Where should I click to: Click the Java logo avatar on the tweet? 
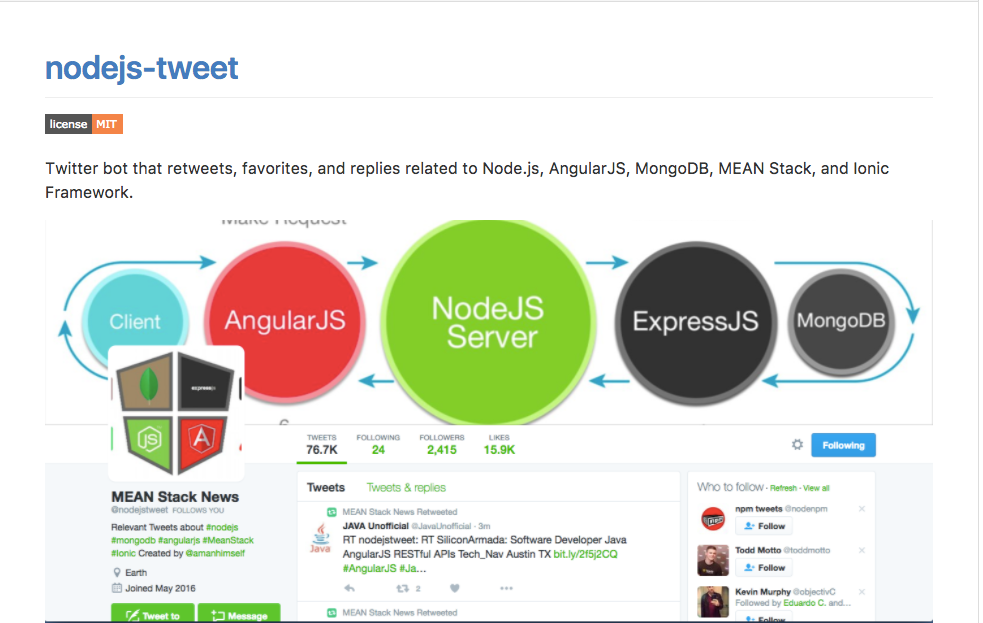(x=320, y=538)
